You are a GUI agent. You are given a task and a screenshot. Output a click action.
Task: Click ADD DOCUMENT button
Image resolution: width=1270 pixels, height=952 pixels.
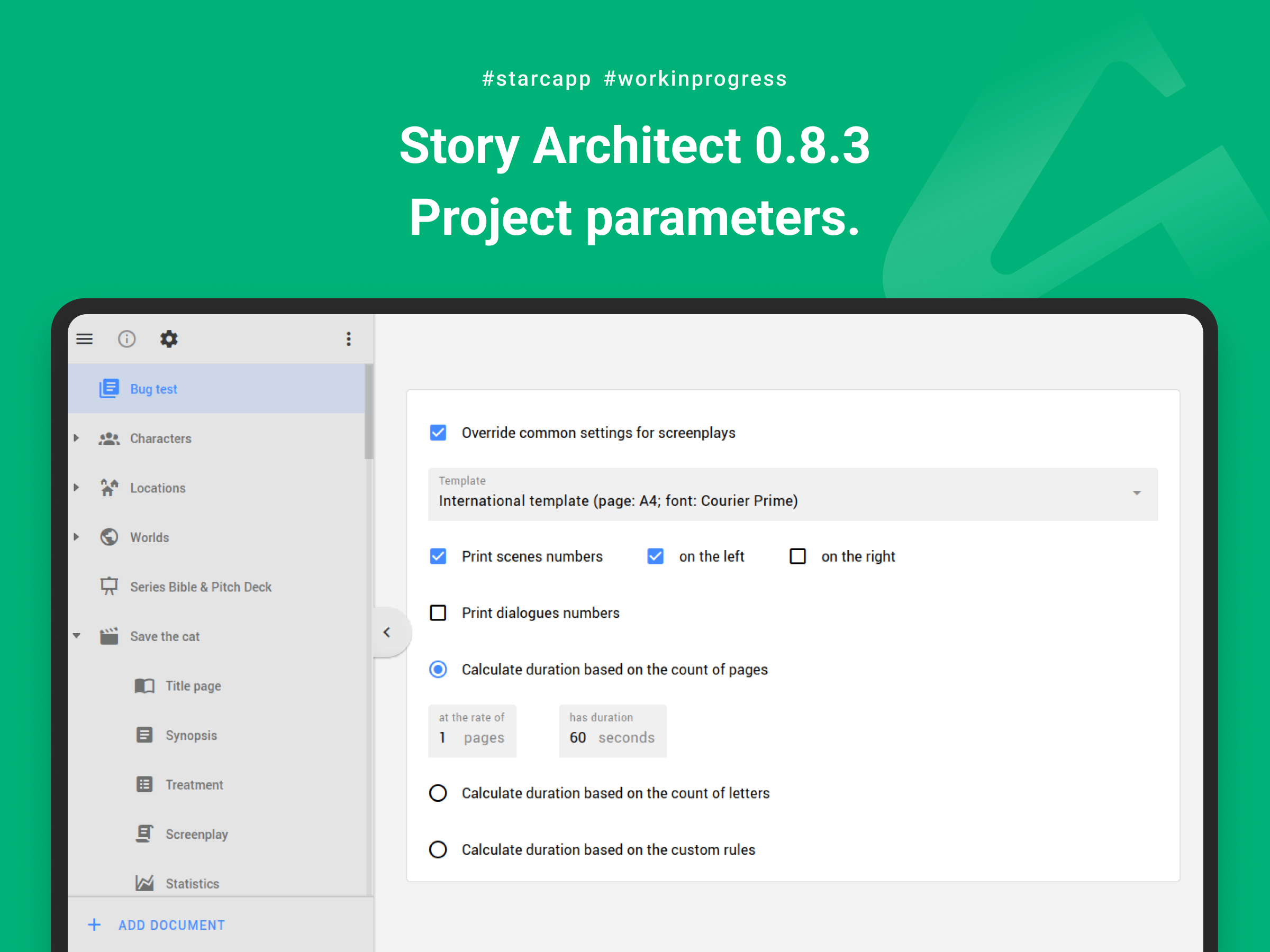coord(156,925)
